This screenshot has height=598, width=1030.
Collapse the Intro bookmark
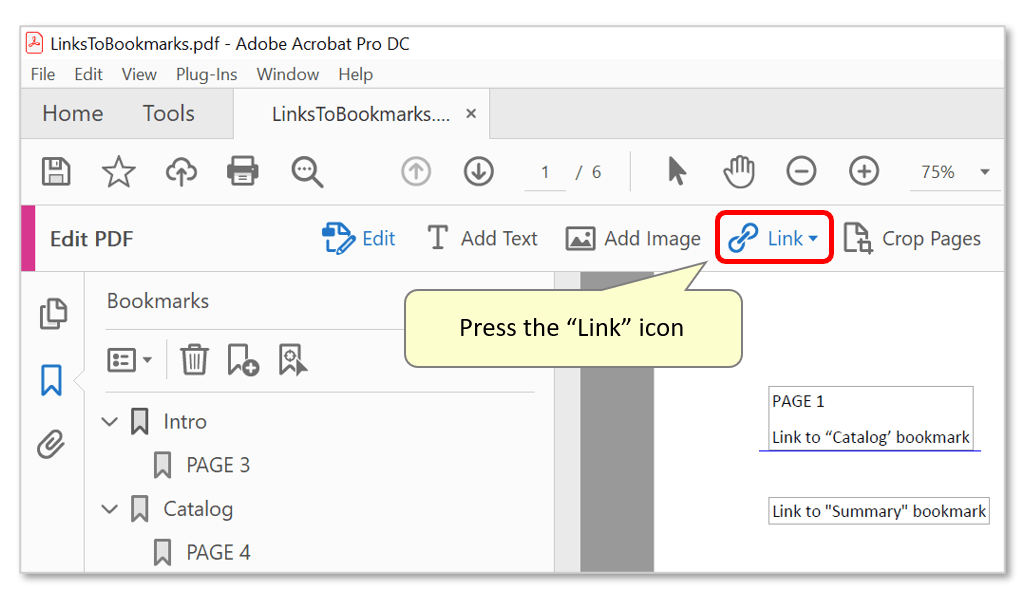(110, 421)
